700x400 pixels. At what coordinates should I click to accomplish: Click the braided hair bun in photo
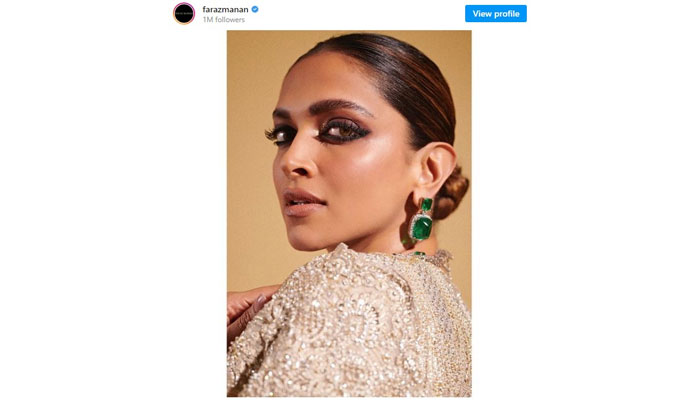click(x=450, y=192)
